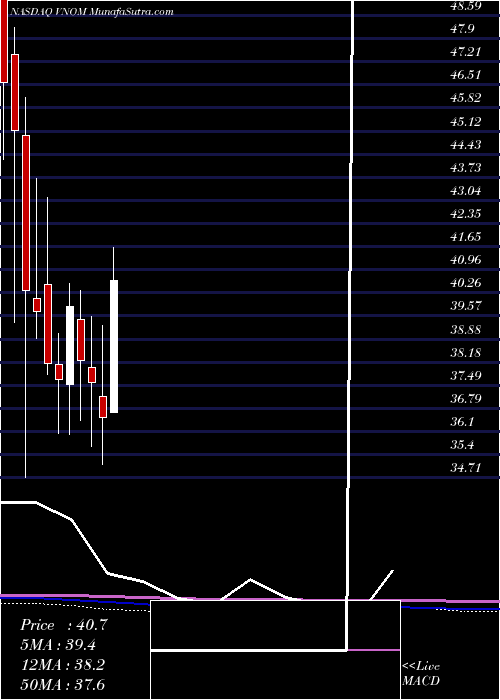The image size is (500, 700).
Task: Select the 35.4 price axis label
Action: pos(462,445)
